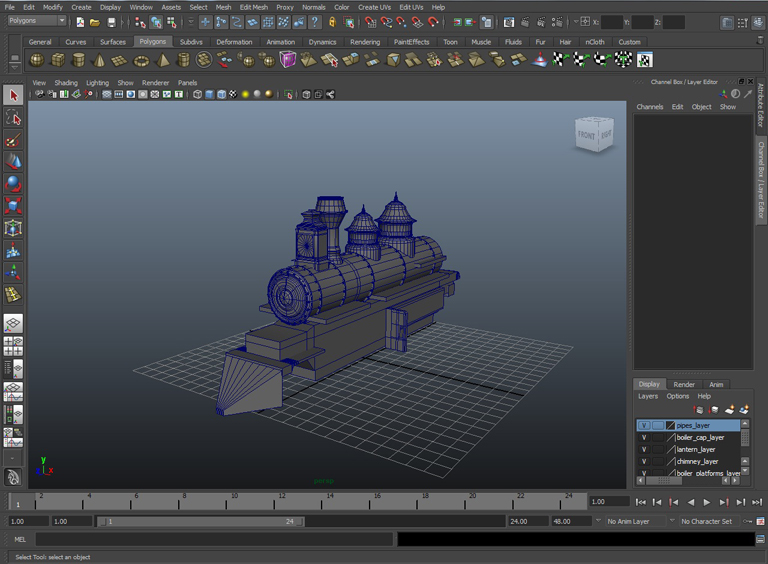The image size is (768, 564).
Task: Select the Lasso tool in the toolbox
Action: (13, 118)
